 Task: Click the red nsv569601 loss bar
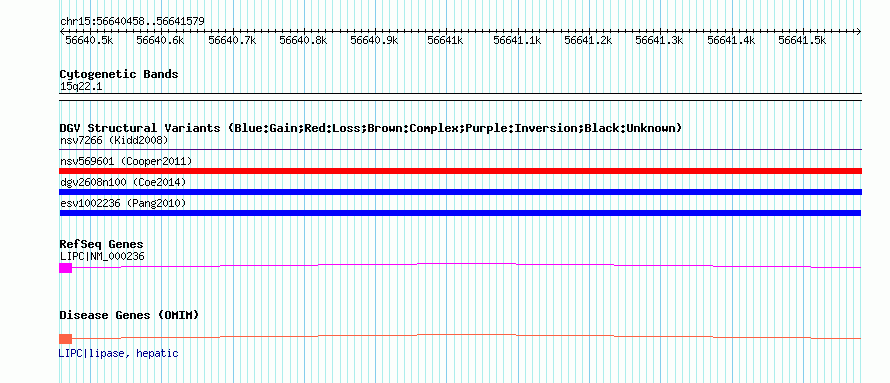[460, 171]
